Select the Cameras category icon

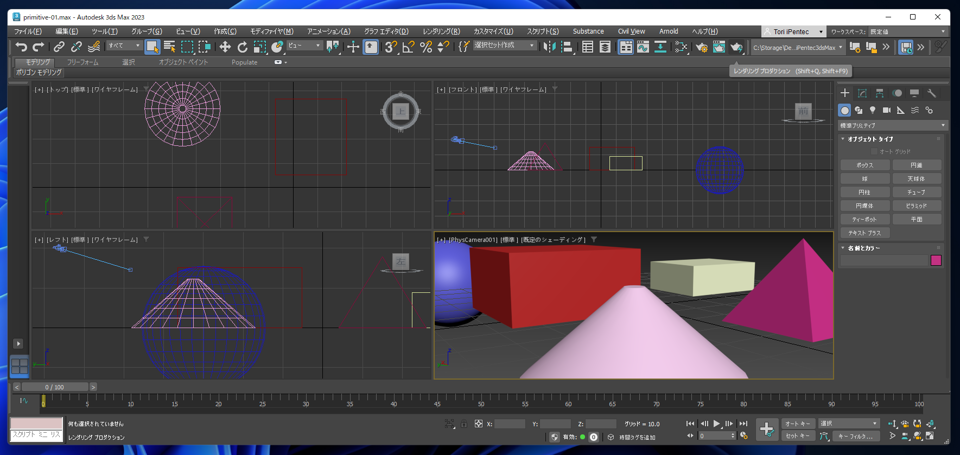(887, 110)
